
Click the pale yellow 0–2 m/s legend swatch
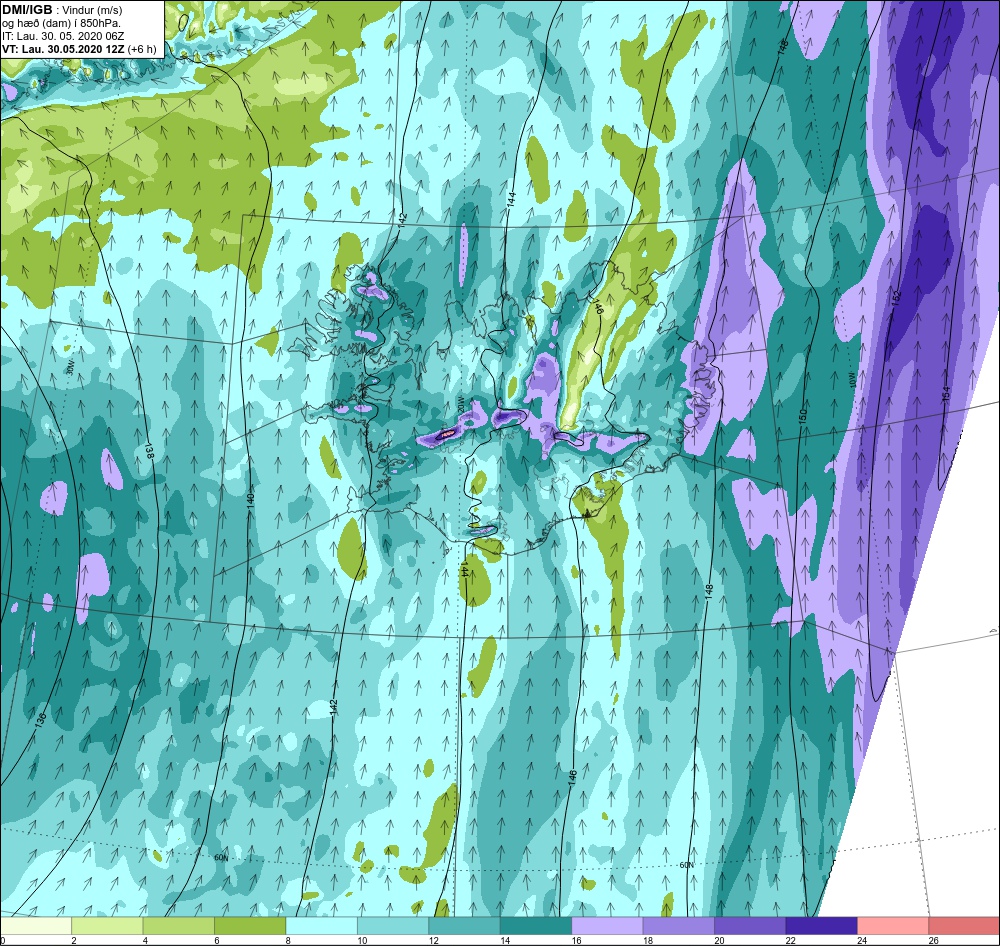tap(36, 925)
